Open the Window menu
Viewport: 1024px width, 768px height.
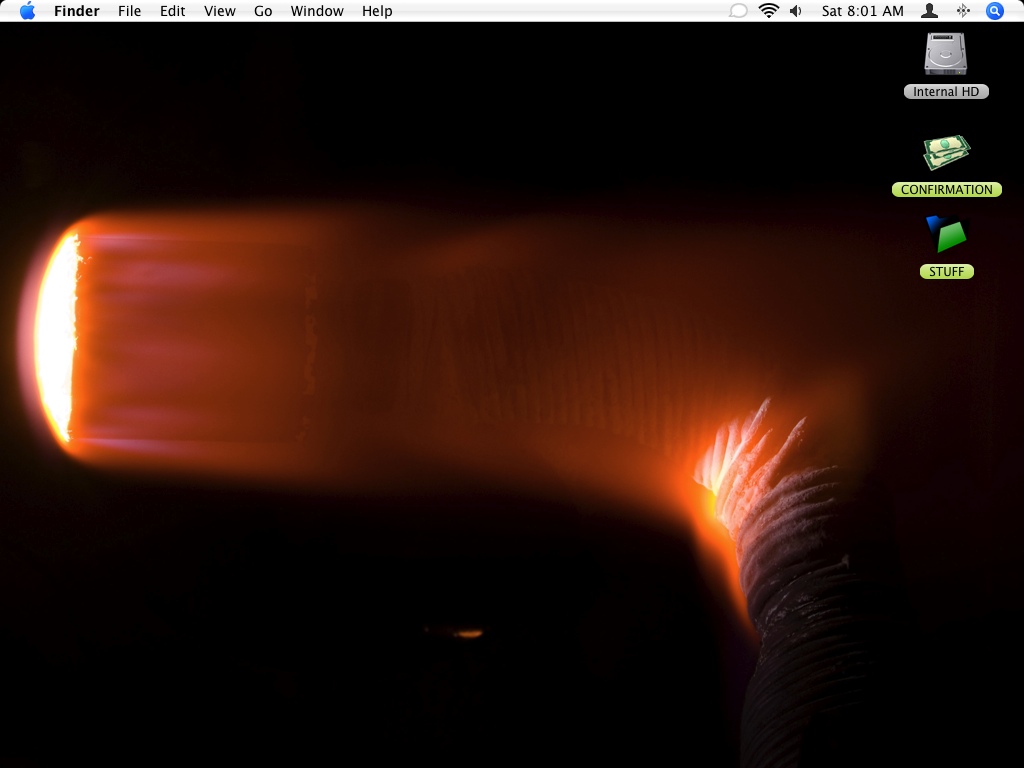(317, 11)
